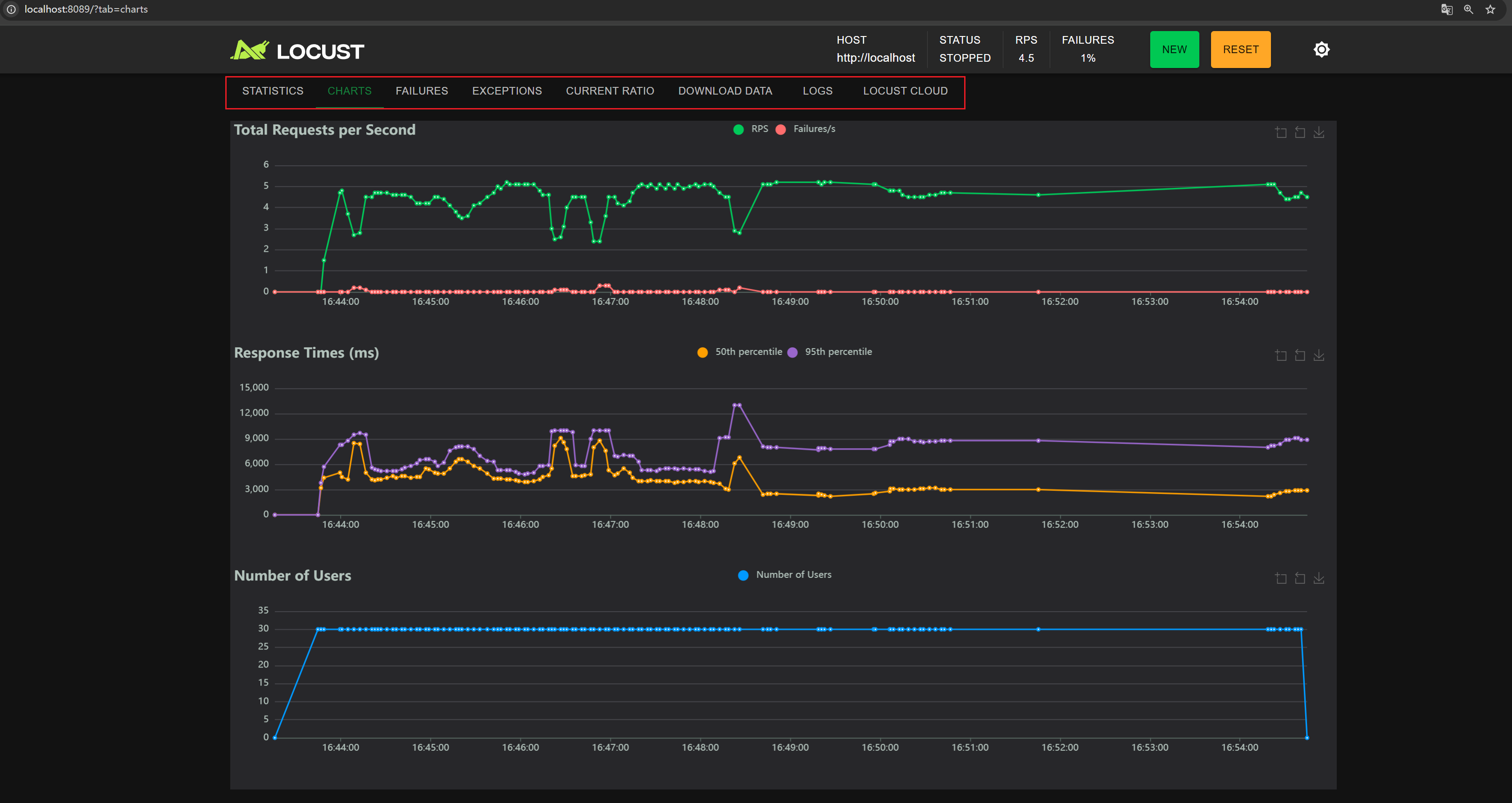The width and height of the screenshot is (1512, 803).
Task: Switch to the Statistics tab
Action: click(x=272, y=91)
